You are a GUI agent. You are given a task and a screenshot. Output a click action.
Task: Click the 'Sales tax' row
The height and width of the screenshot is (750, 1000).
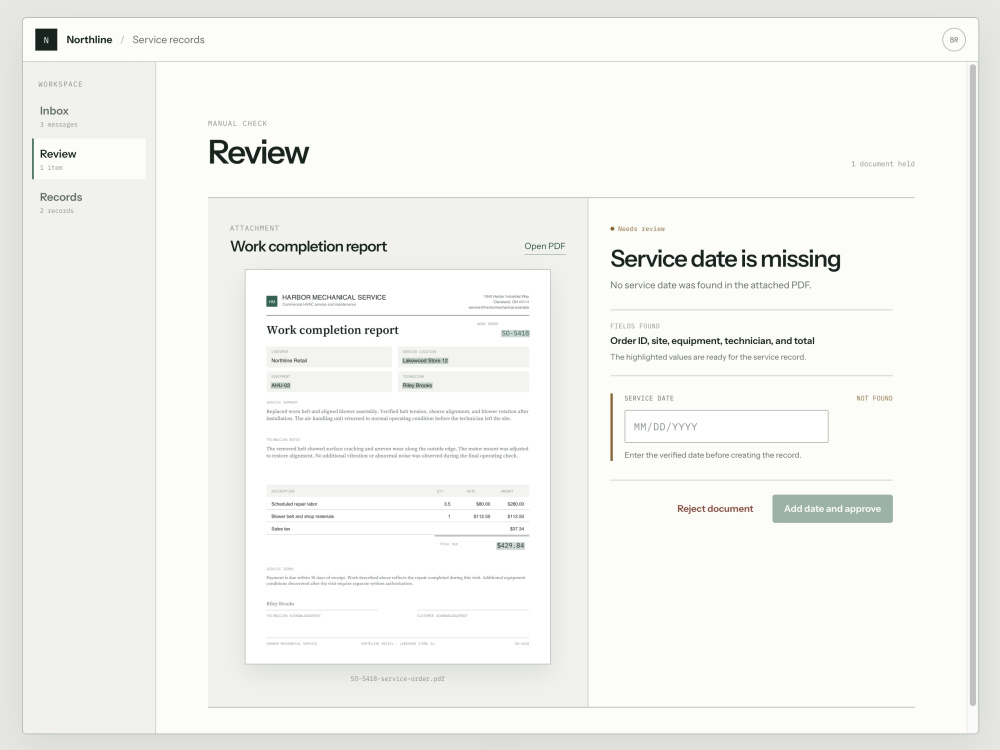[x=398, y=529]
